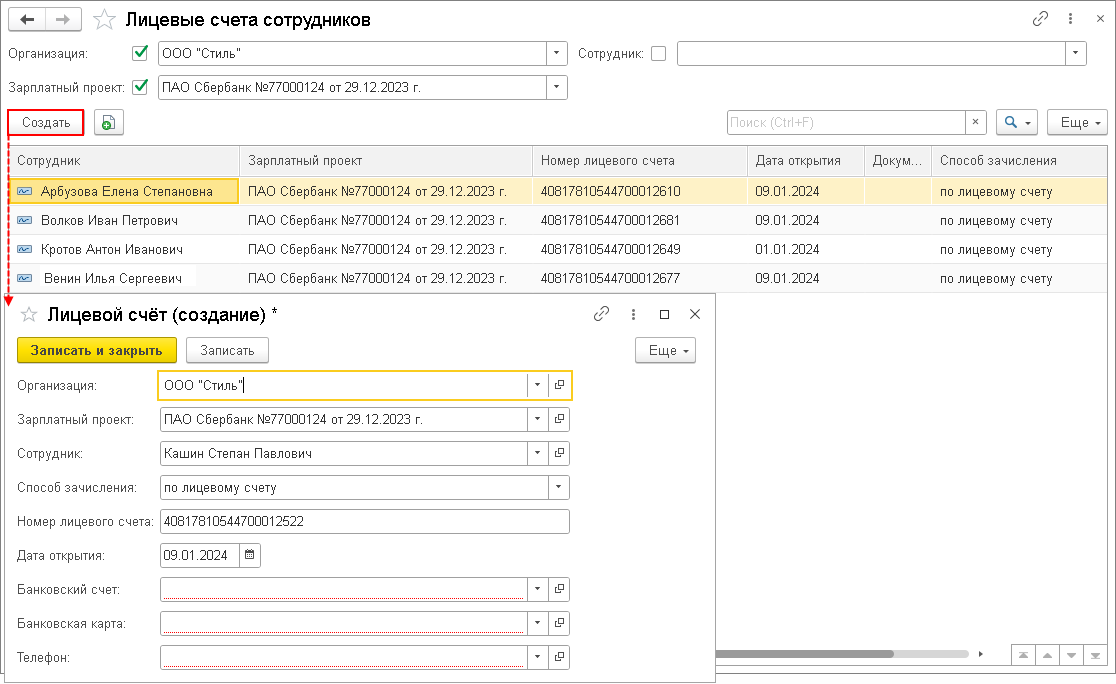Click the navigate back arrow
The width and height of the screenshot is (1116, 684).
click(x=27, y=19)
